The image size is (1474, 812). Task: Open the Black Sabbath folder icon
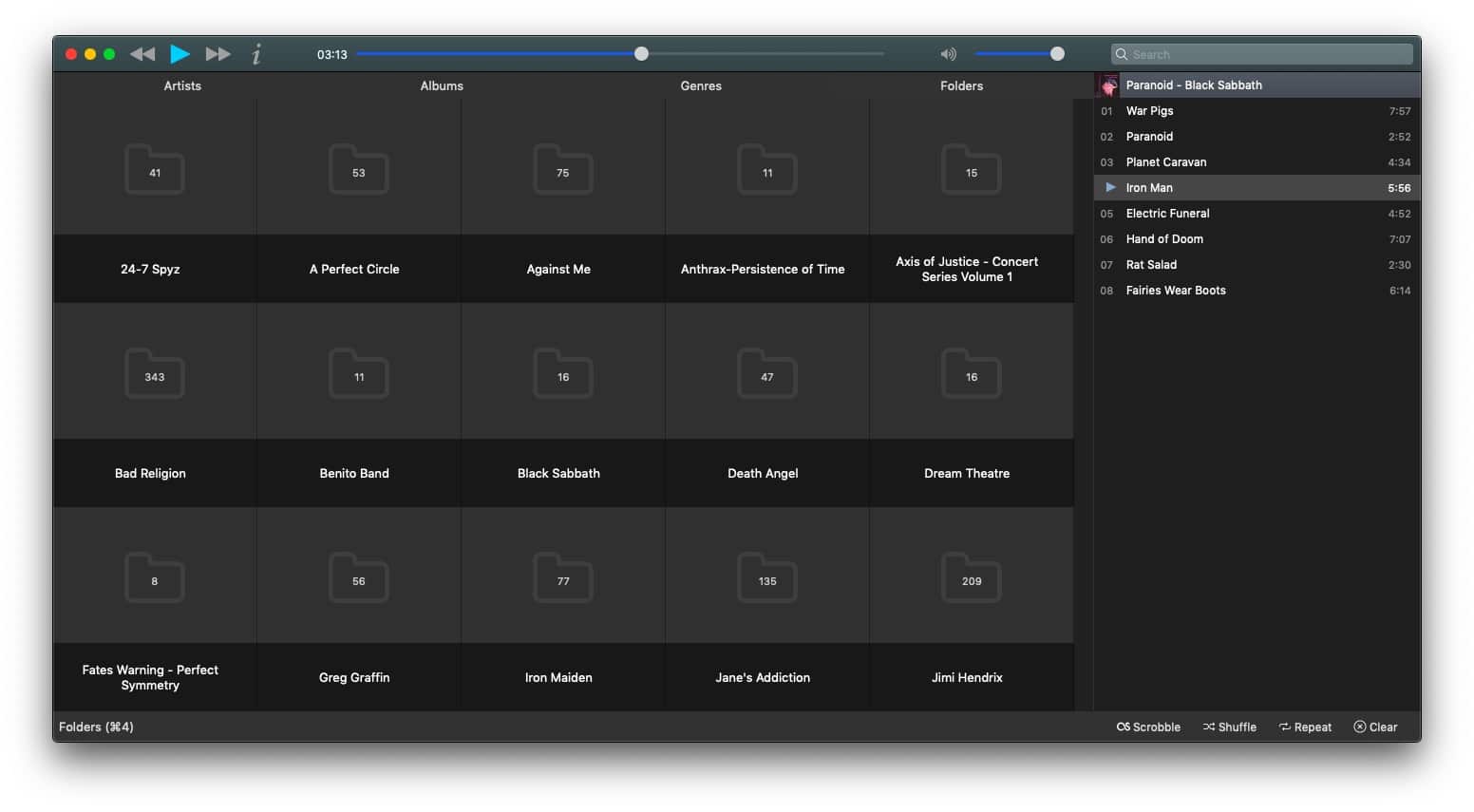pyautogui.click(x=563, y=374)
